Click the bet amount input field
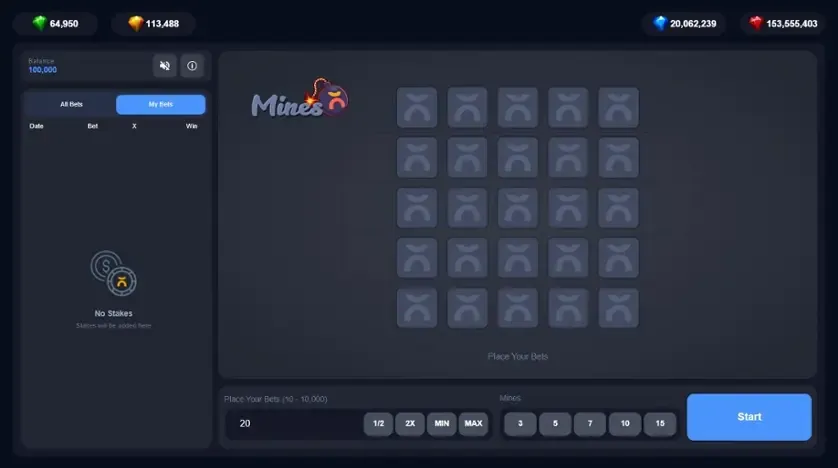The image size is (838, 468). pyautogui.click(x=294, y=424)
